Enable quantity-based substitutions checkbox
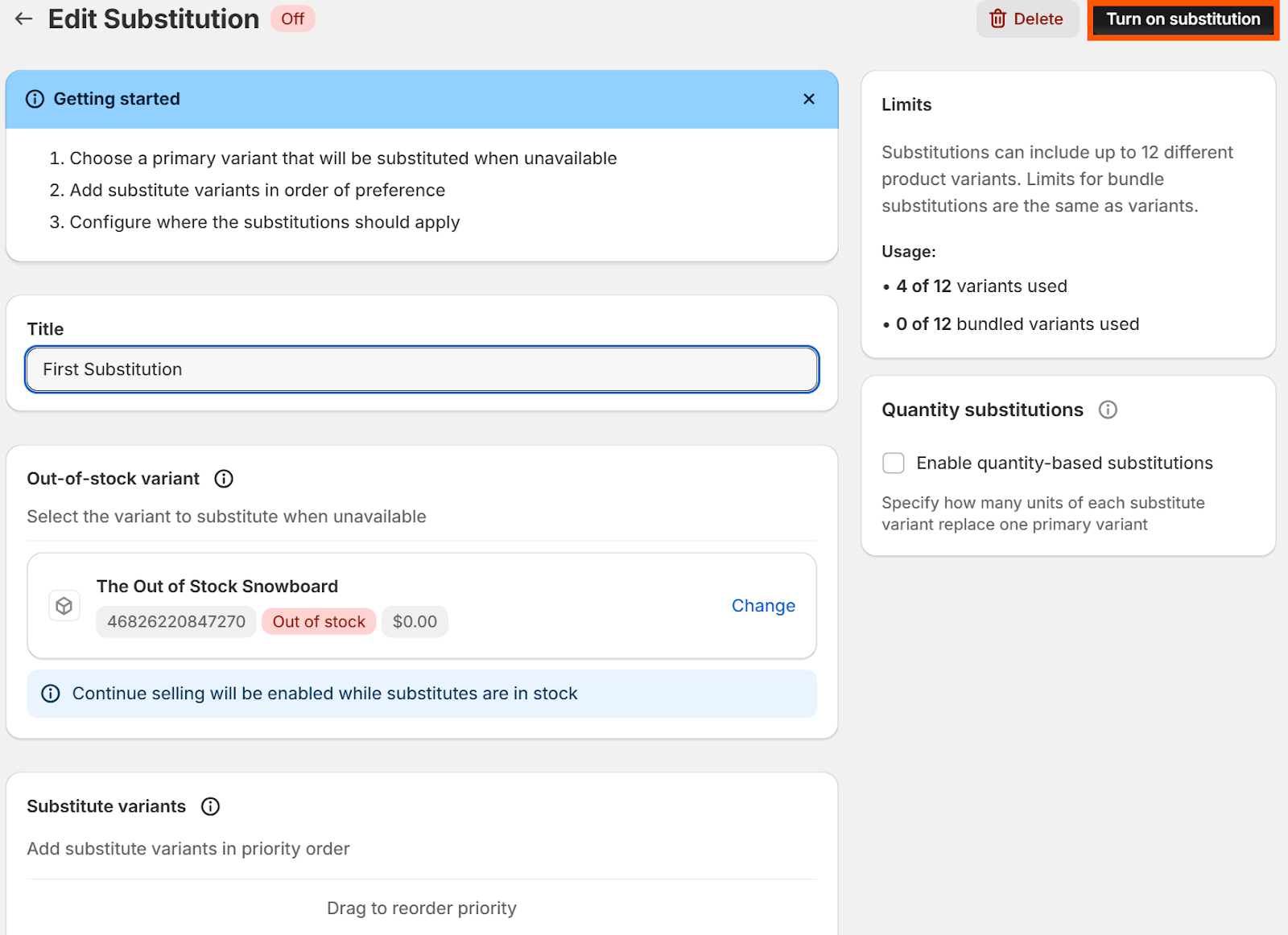Viewport: 1288px width, 935px height. 893,463
